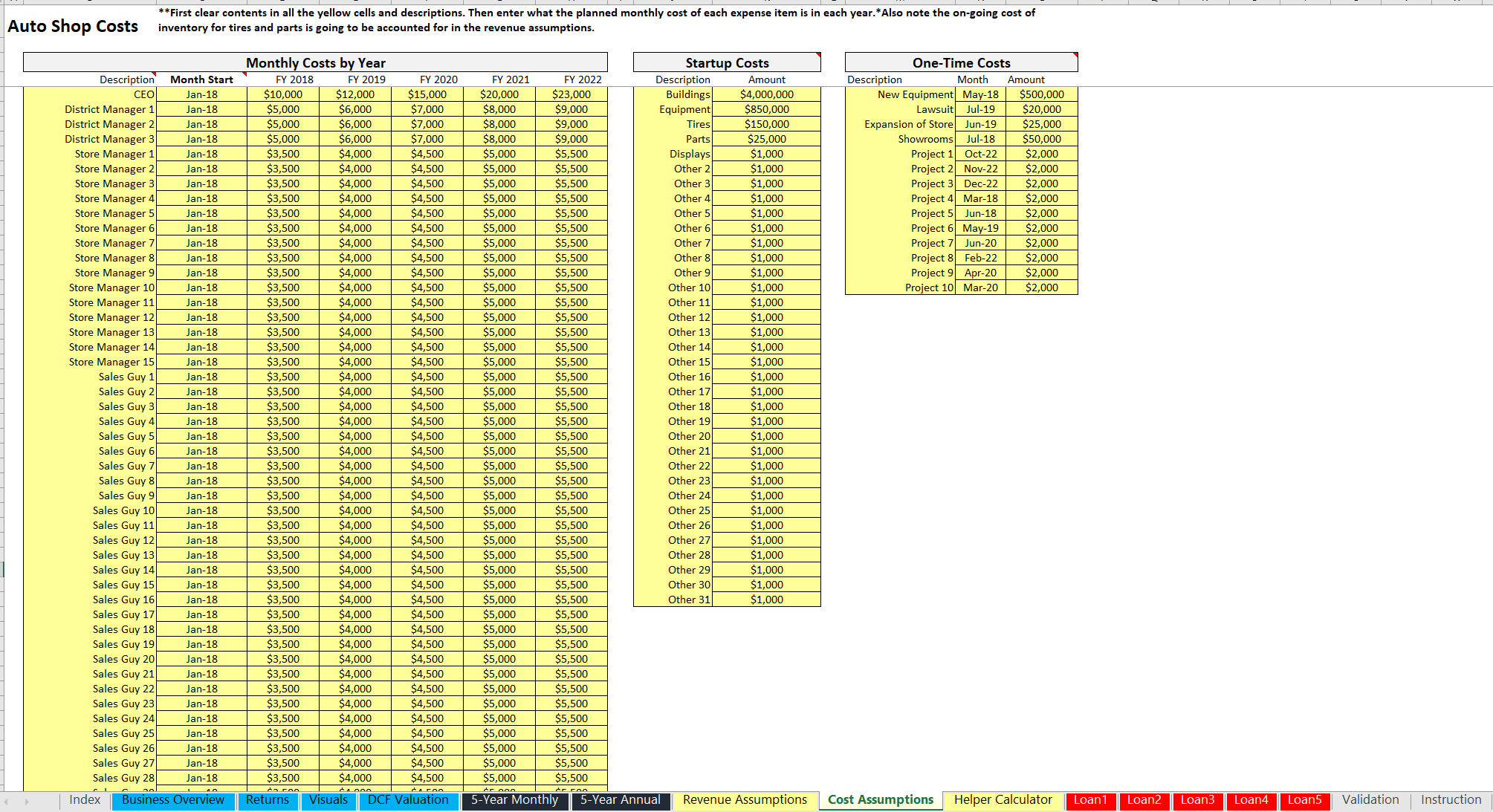Select the Month Start column header

[202, 79]
